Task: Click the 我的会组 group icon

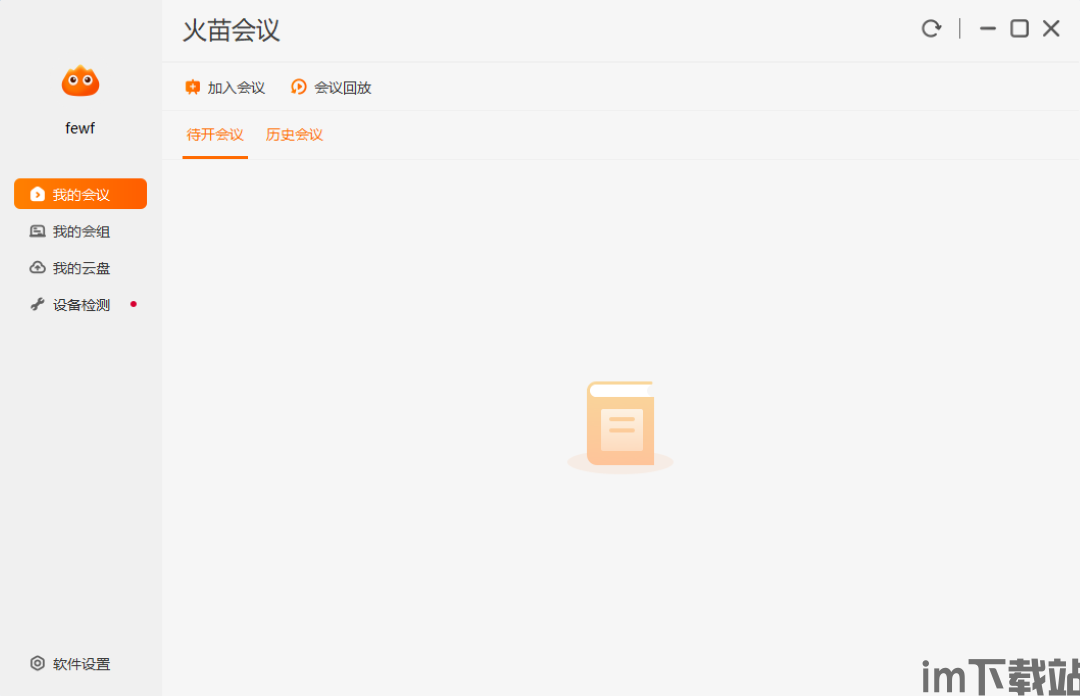Action: [37, 231]
